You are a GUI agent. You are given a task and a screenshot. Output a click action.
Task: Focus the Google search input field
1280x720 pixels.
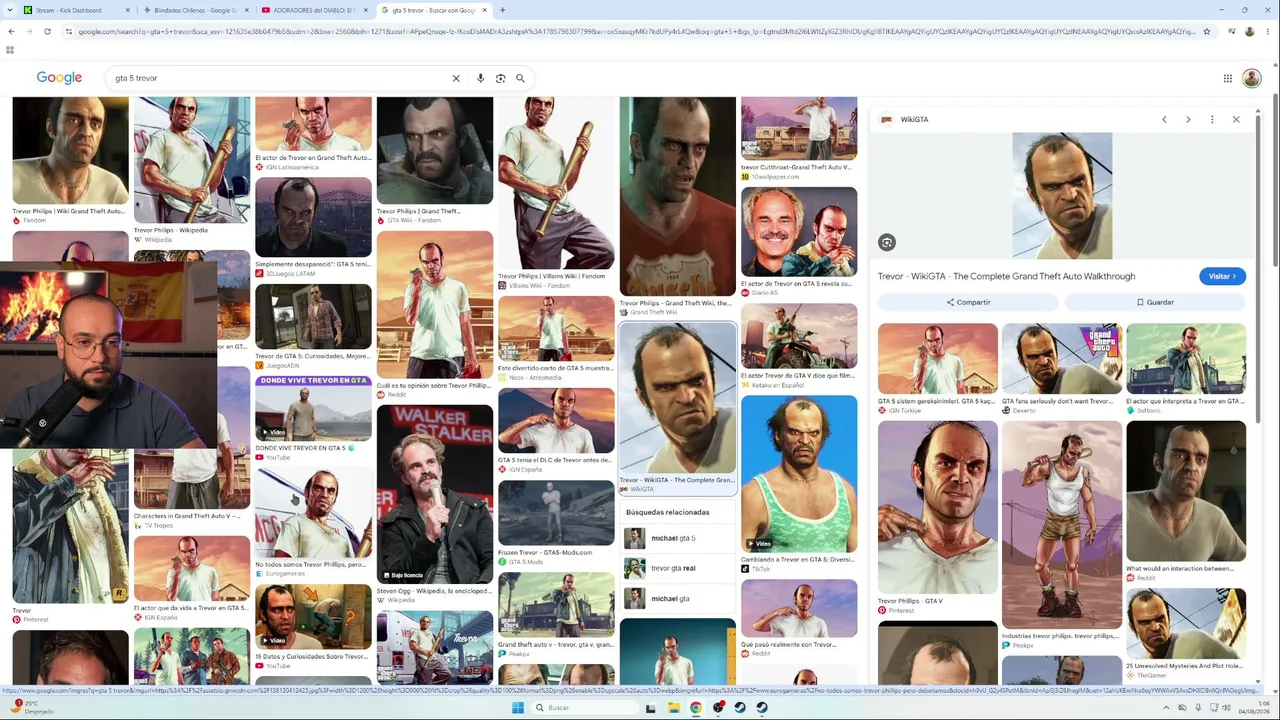280,78
